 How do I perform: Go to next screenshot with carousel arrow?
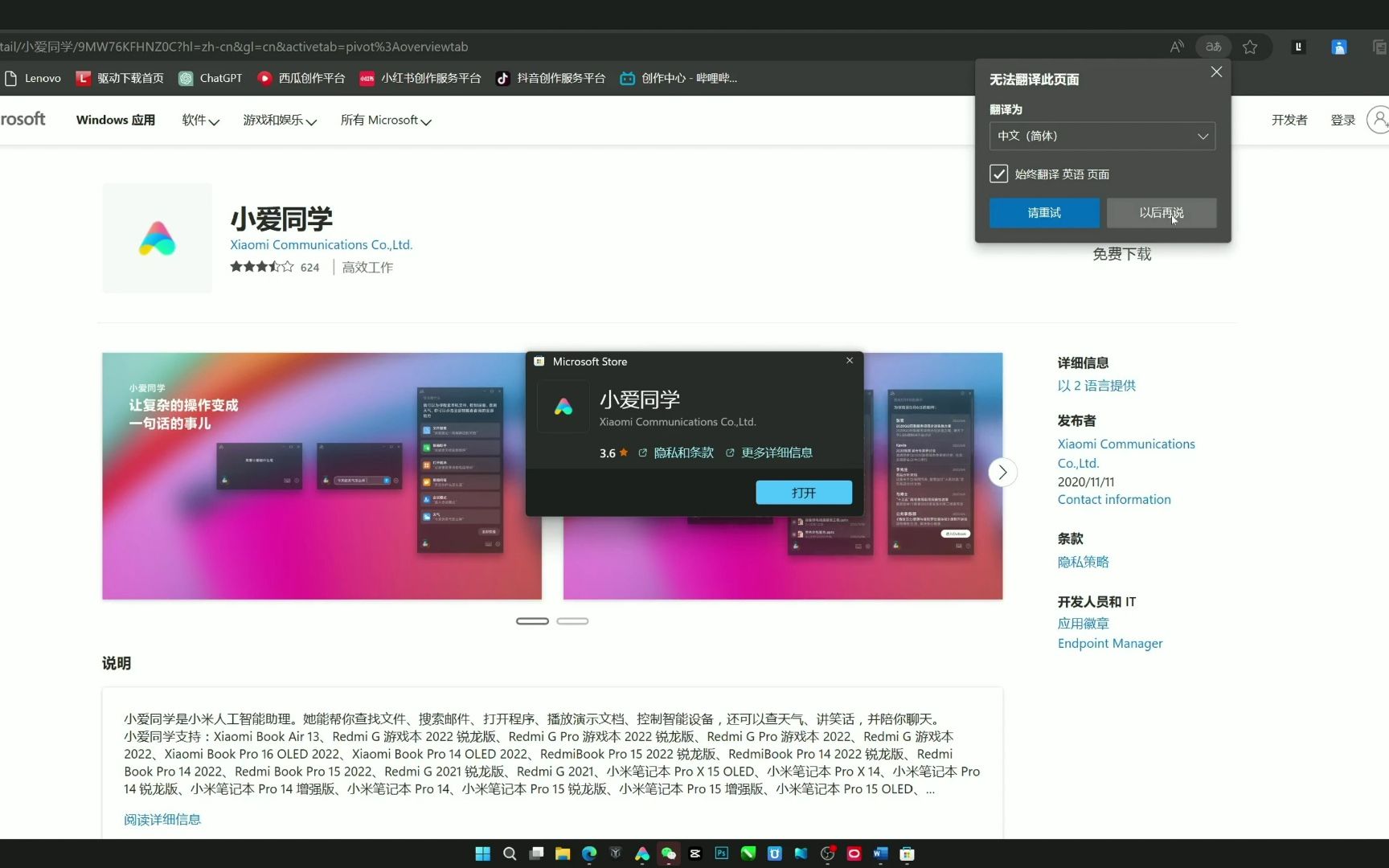(1002, 473)
